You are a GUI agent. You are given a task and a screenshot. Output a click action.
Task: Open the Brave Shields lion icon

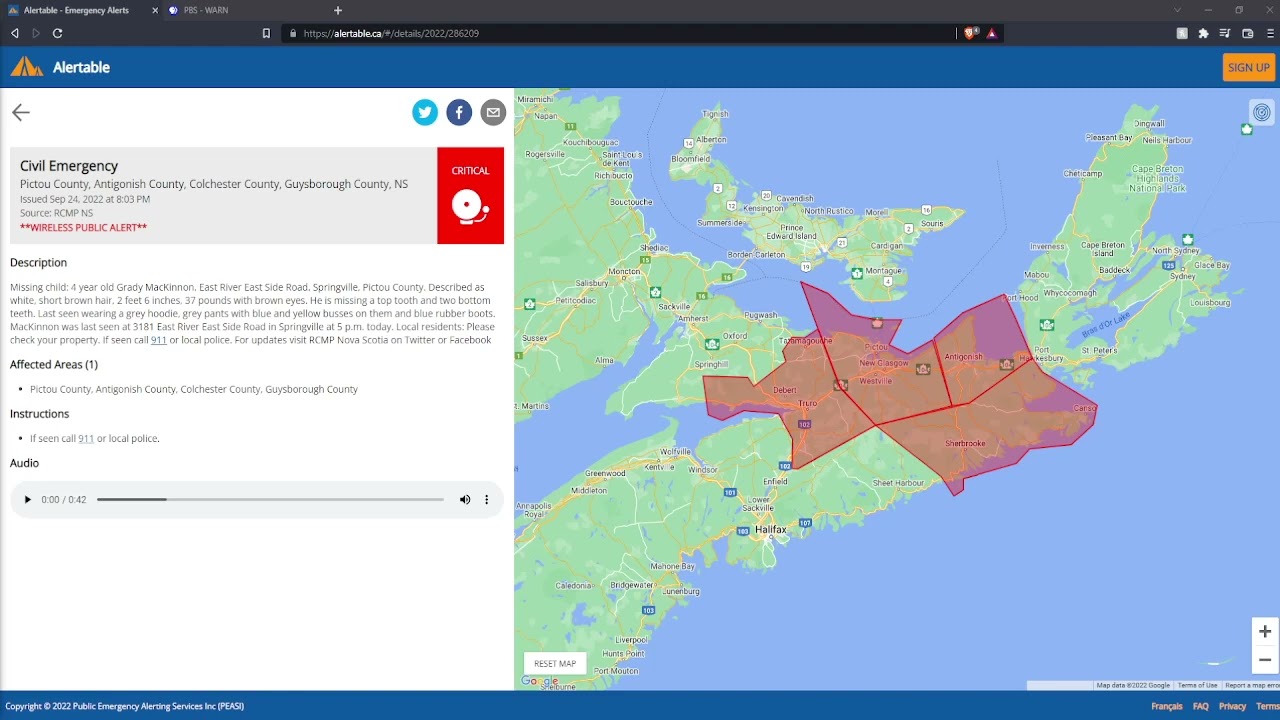coord(970,33)
